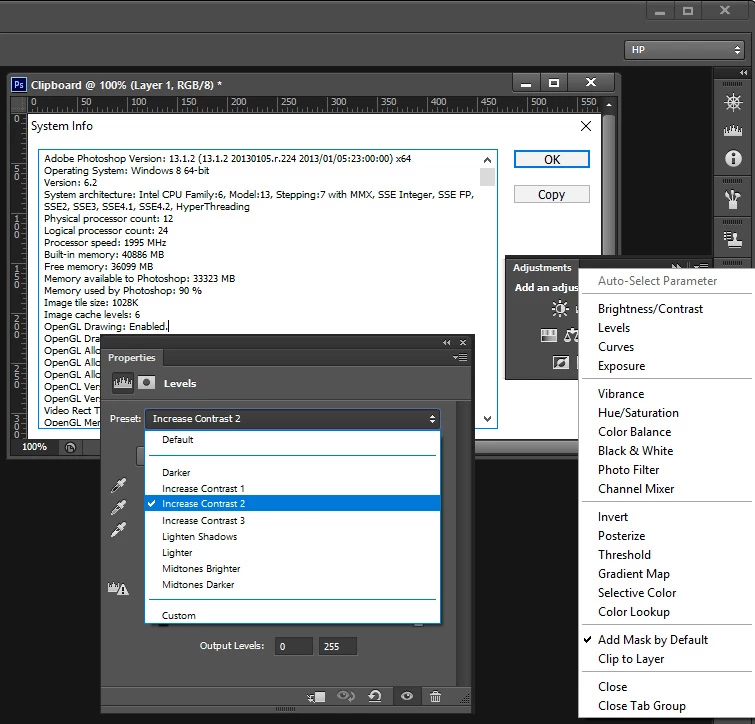Pick the black point eyedropper
Viewport: 755px width, 724px height.
118,485
